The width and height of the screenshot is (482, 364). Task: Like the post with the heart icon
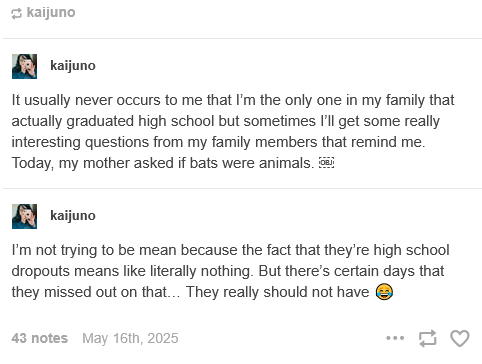(460, 338)
